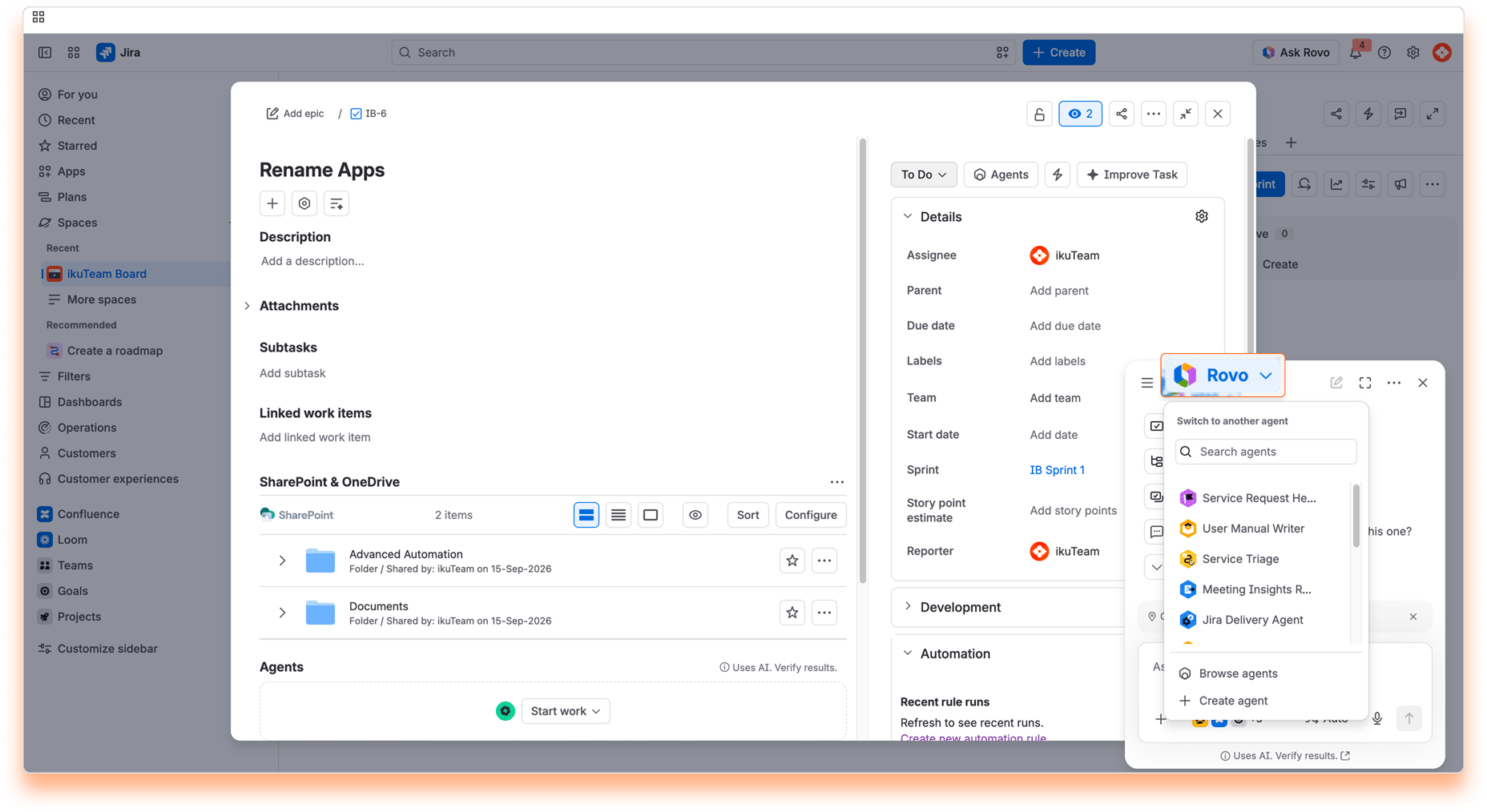Choose Browse agents in agent menu
Screen dimensions: 1487x812
tap(1237, 673)
